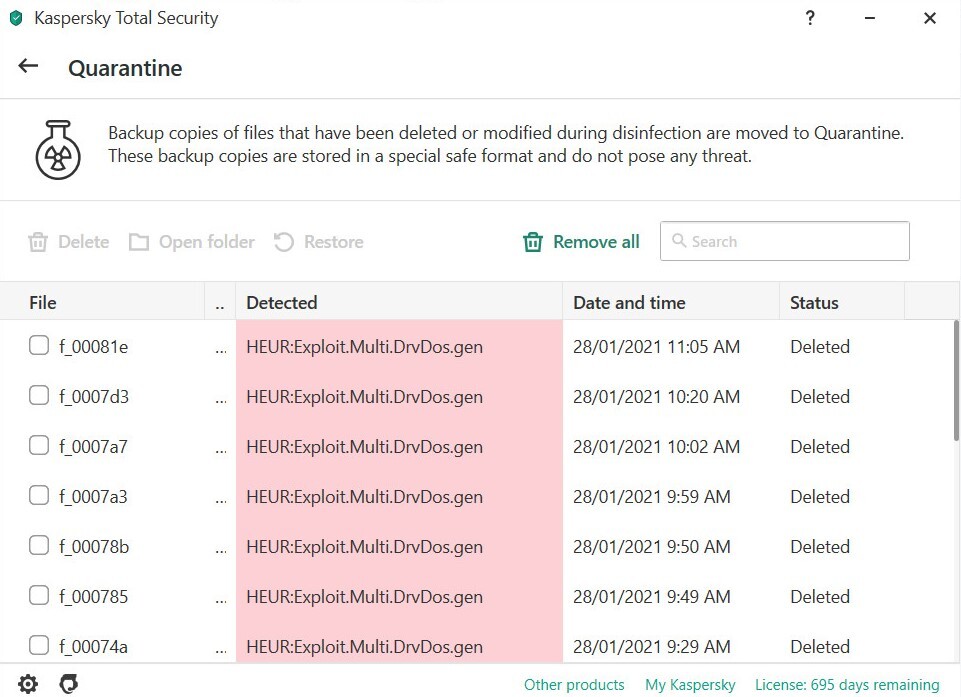Check the box for file f_000785

(x=39, y=595)
